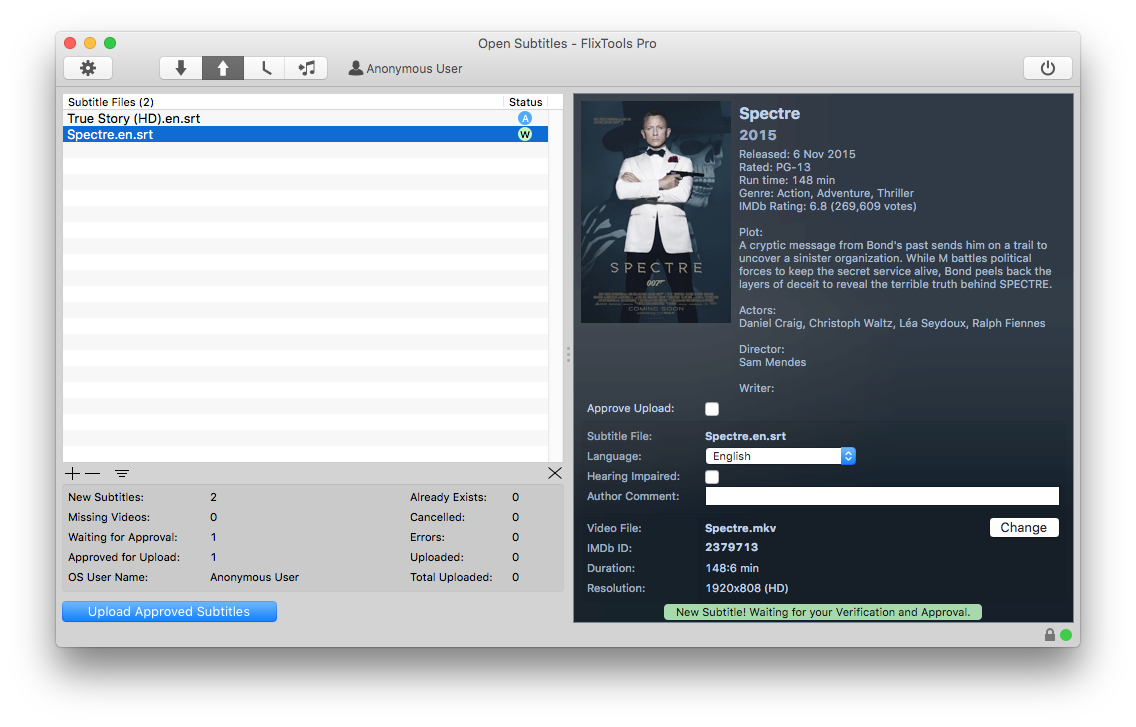Click the green W status badge
The width and height of the screenshot is (1136, 727).
[x=525, y=134]
